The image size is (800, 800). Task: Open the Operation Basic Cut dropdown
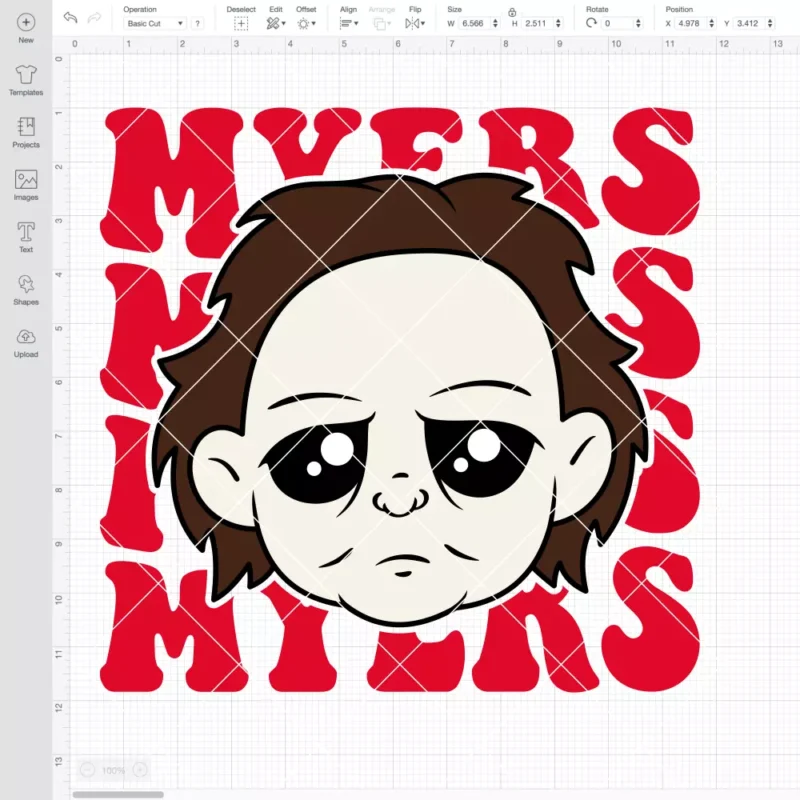click(x=155, y=23)
